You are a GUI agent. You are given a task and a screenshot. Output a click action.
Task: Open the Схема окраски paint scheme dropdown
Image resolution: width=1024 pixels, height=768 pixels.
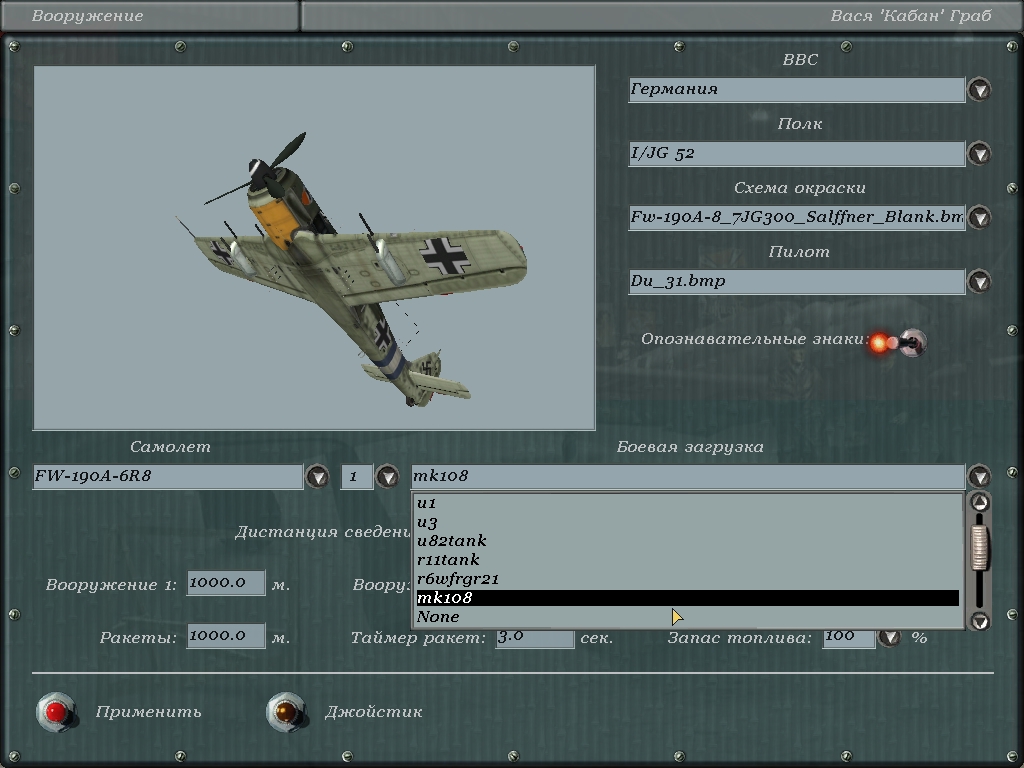980,218
